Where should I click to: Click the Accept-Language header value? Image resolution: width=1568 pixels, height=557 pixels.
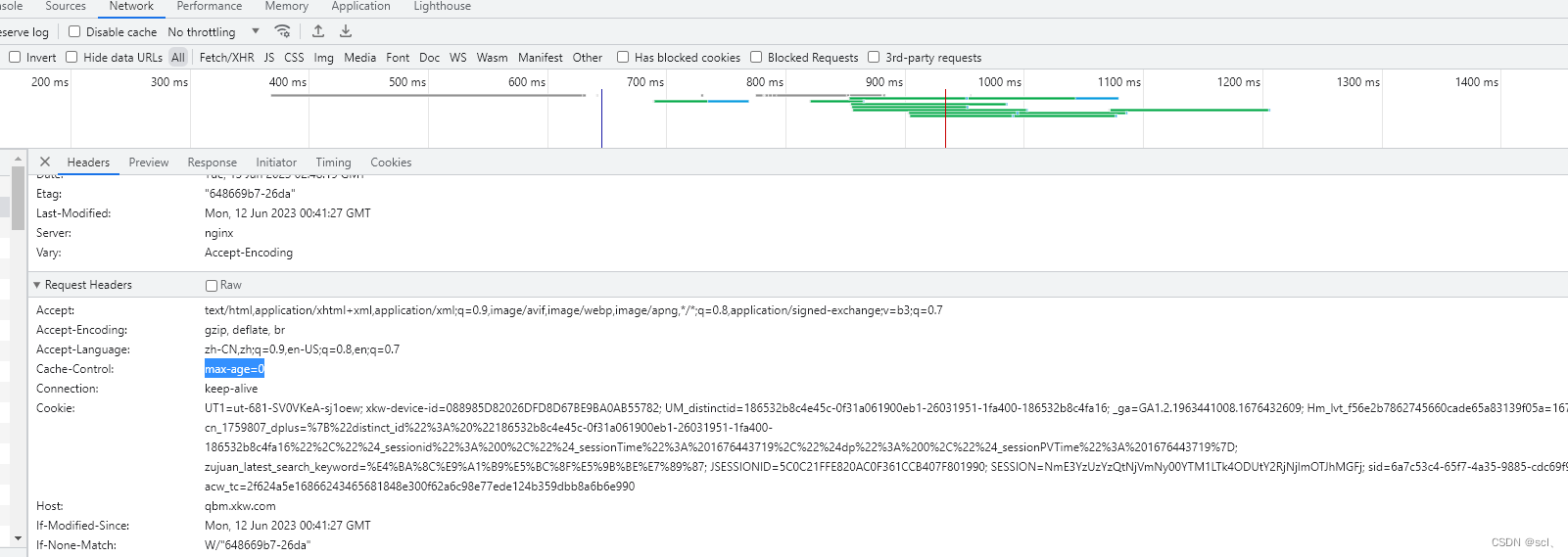(x=302, y=349)
